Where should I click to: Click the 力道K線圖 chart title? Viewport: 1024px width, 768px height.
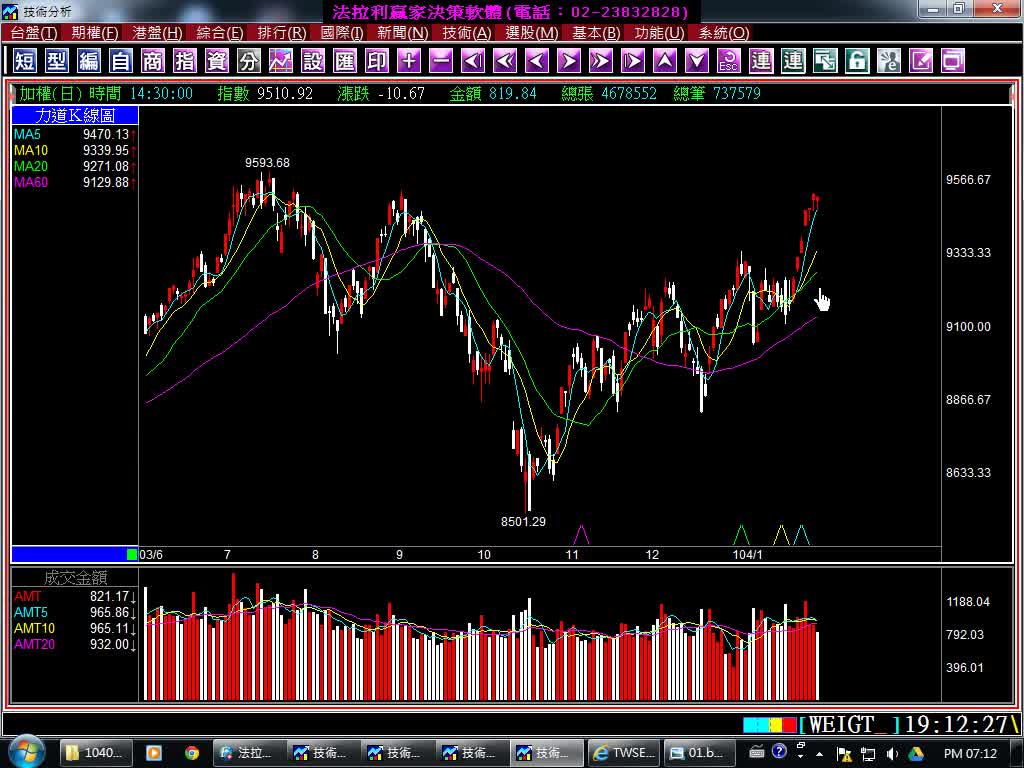pyautogui.click(x=74, y=116)
